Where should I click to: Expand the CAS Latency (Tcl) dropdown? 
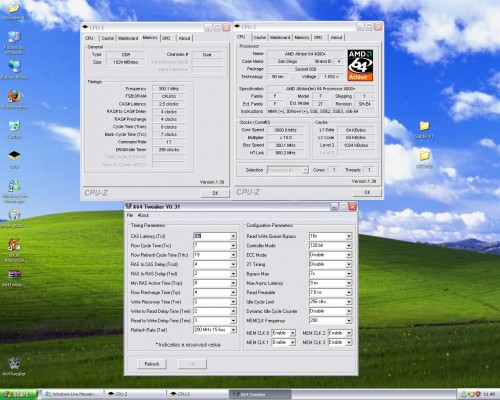(233, 236)
